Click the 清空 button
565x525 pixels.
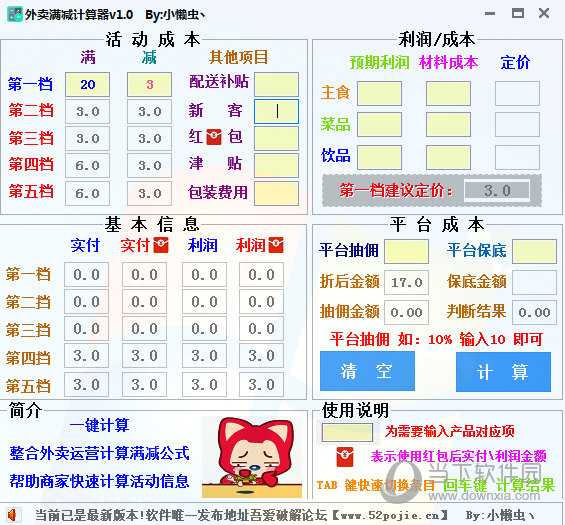[x=367, y=371]
